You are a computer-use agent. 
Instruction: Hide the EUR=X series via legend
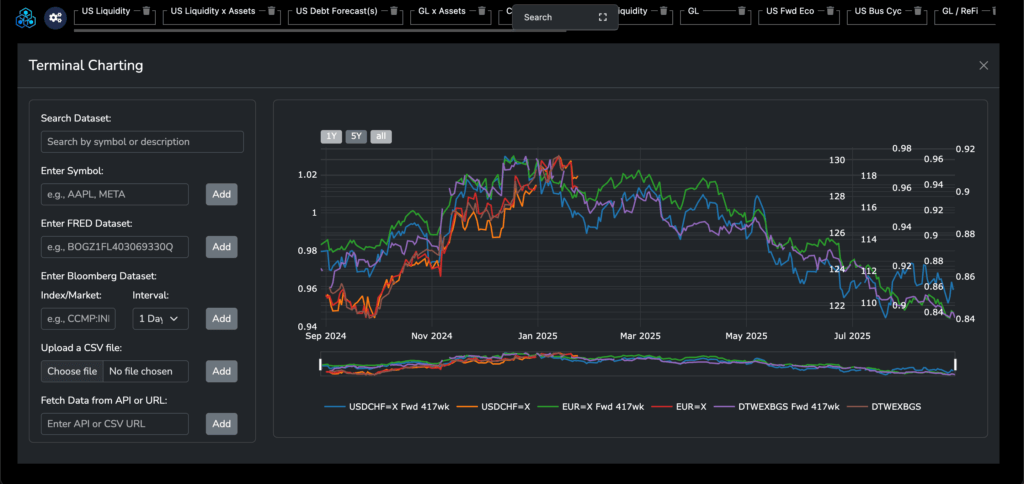click(x=691, y=407)
